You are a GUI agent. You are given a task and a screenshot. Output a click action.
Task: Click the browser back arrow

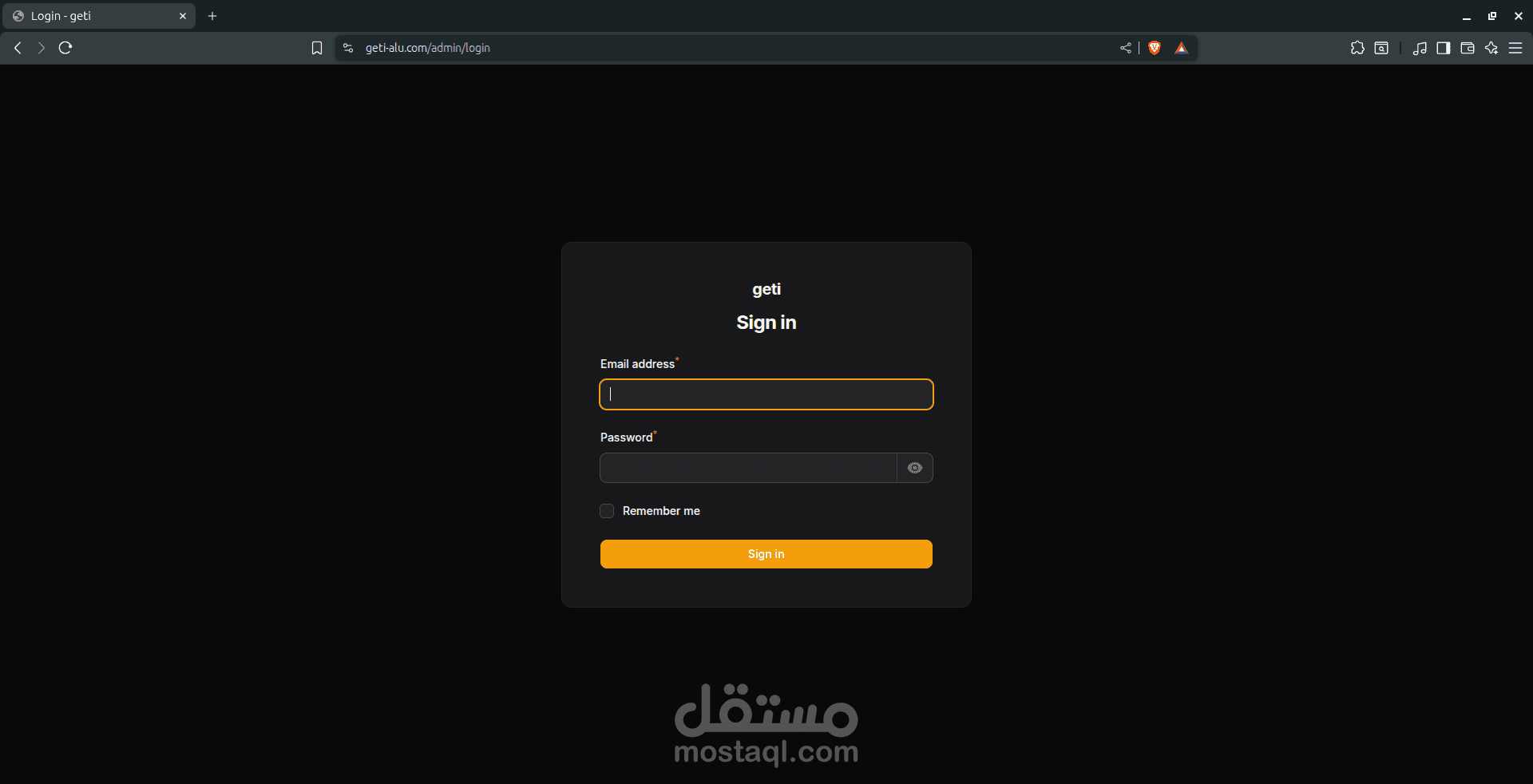tap(18, 48)
